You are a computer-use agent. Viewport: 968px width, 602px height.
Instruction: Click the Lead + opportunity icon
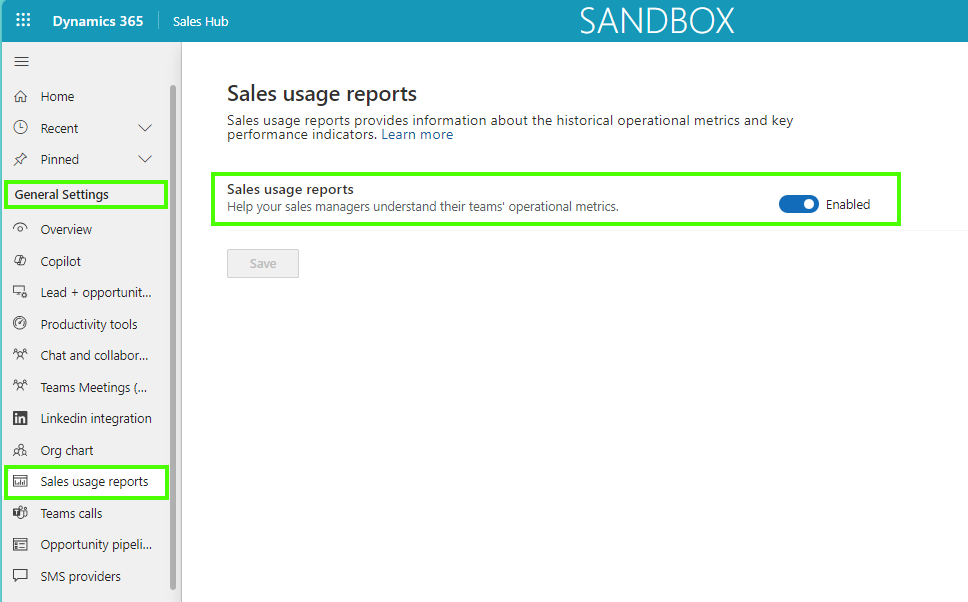tap(20, 292)
